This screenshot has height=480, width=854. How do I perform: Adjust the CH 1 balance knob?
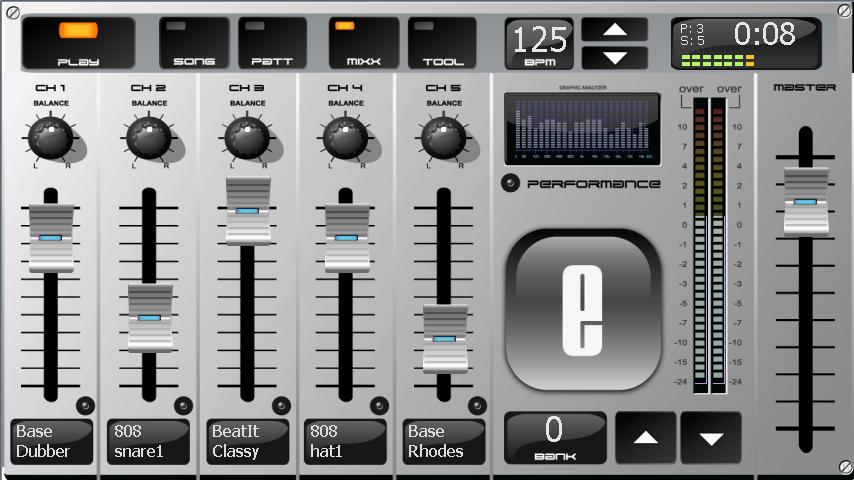tap(51, 138)
